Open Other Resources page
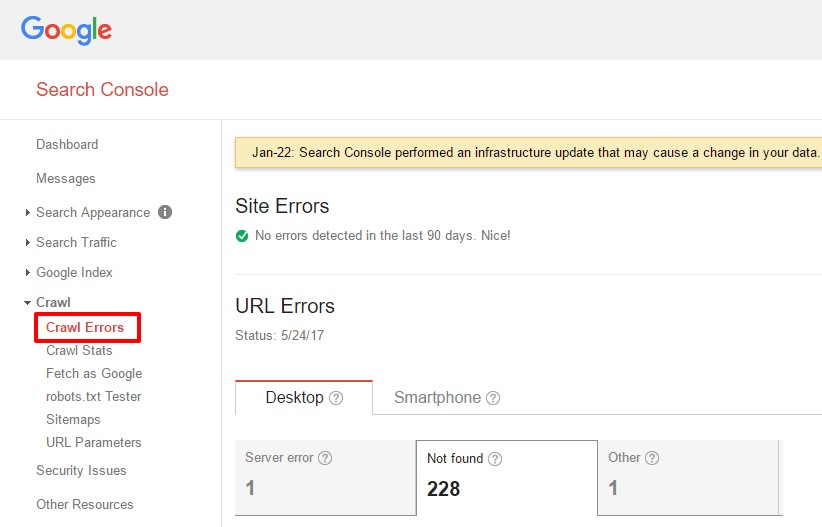 coord(84,504)
